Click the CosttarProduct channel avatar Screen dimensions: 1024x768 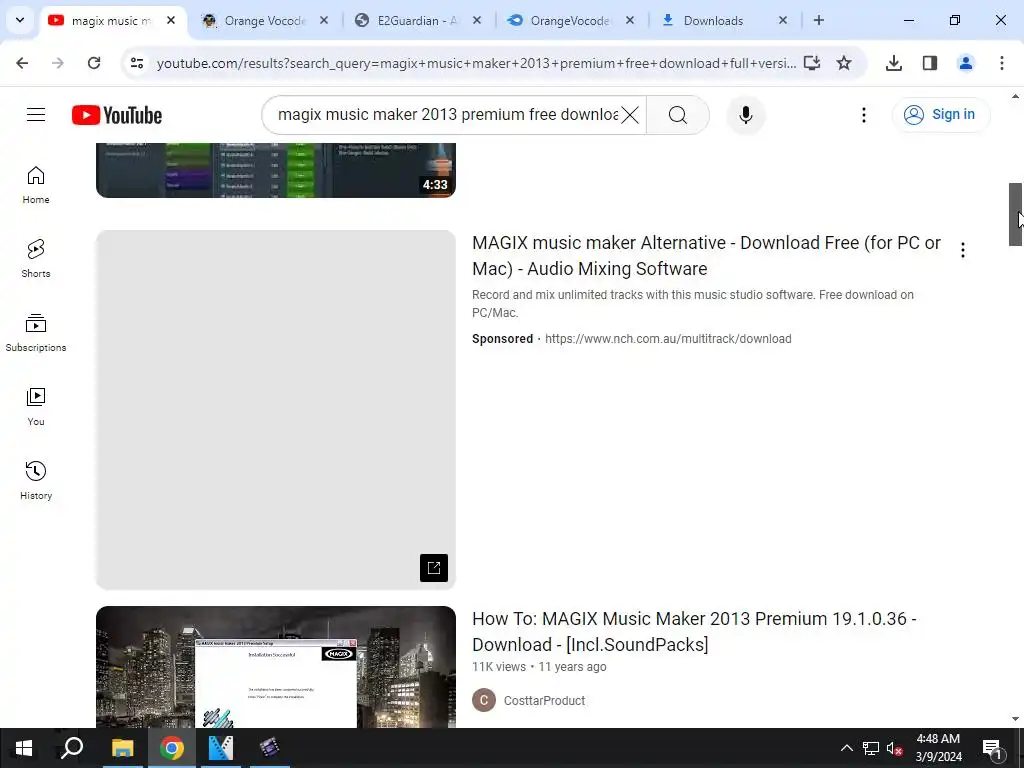pos(484,700)
